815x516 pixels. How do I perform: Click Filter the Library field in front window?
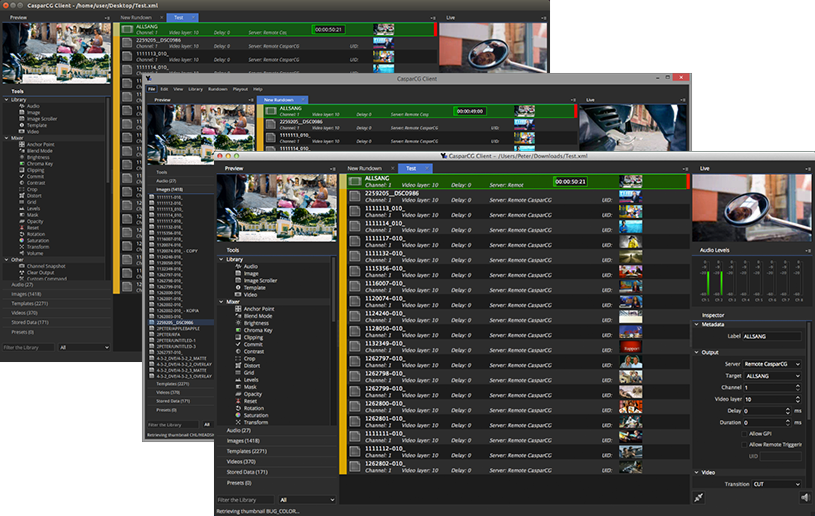(x=245, y=500)
